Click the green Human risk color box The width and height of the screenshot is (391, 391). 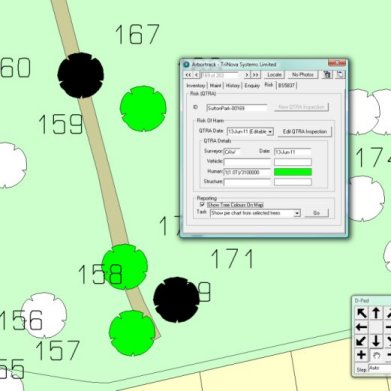click(x=293, y=172)
